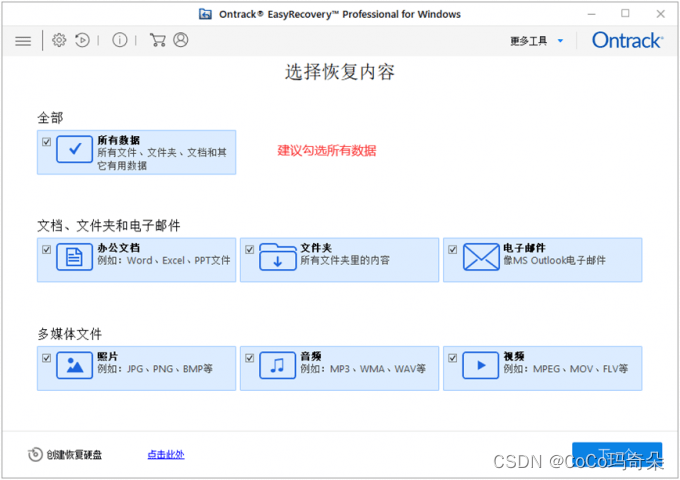Screen dimensions: 680x480
Task: Click the 电子邮件 envelope icon
Action: (x=481, y=257)
